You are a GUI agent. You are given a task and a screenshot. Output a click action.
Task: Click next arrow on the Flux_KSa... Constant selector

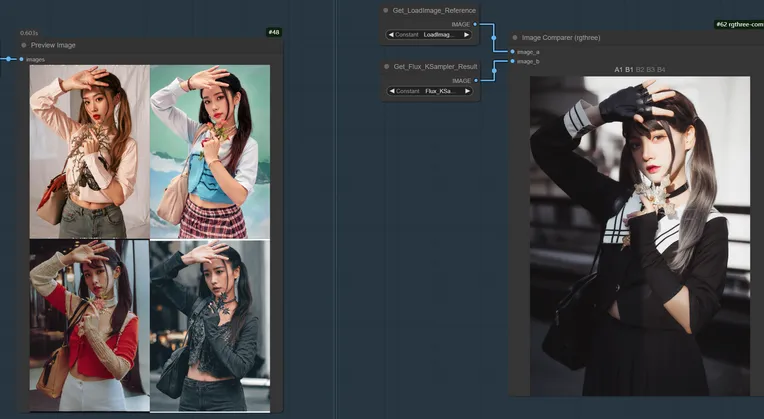(x=467, y=91)
